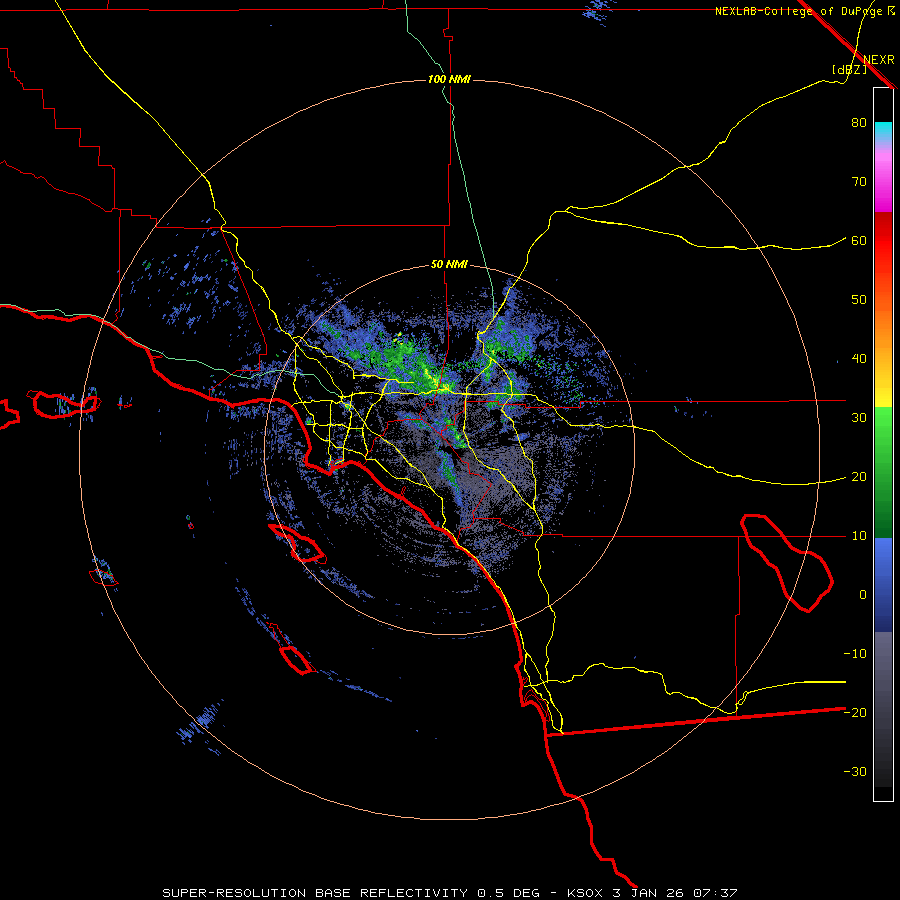The width and height of the screenshot is (900, 900).
Task: Click the 10 value on the dBZ scale
Action: point(859,536)
